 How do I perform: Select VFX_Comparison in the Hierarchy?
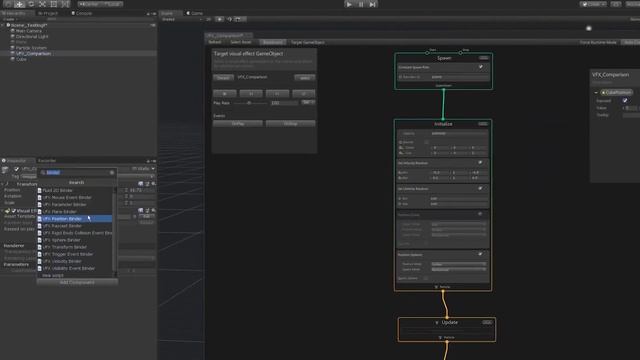coord(33,53)
